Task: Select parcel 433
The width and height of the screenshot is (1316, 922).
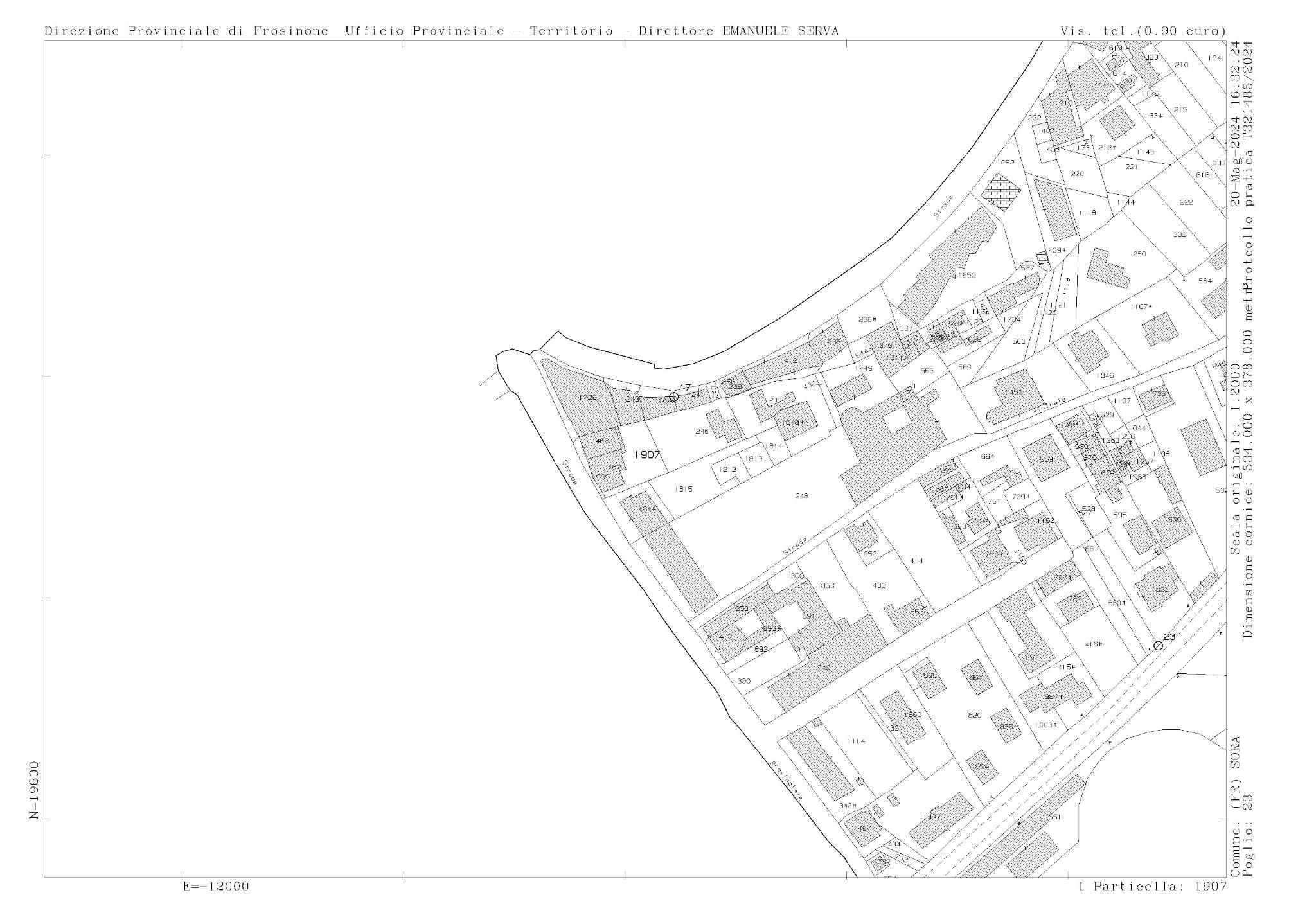Action: [879, 585]
